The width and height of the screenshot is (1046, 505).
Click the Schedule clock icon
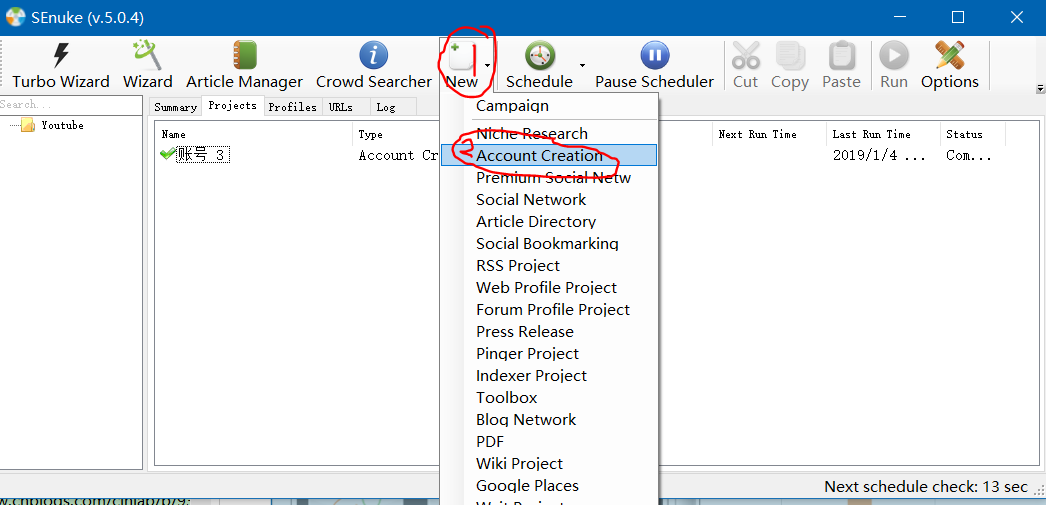pos(540,55)
